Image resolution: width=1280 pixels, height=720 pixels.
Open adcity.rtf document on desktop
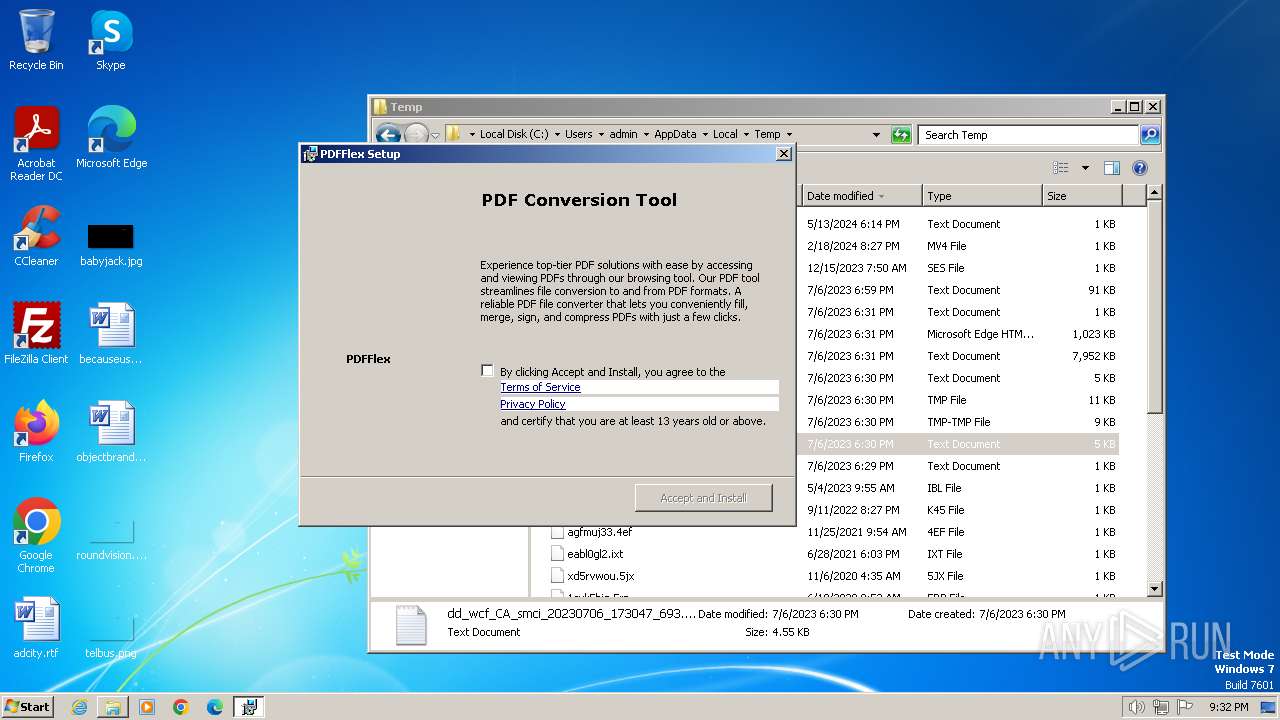coord(36,627)
